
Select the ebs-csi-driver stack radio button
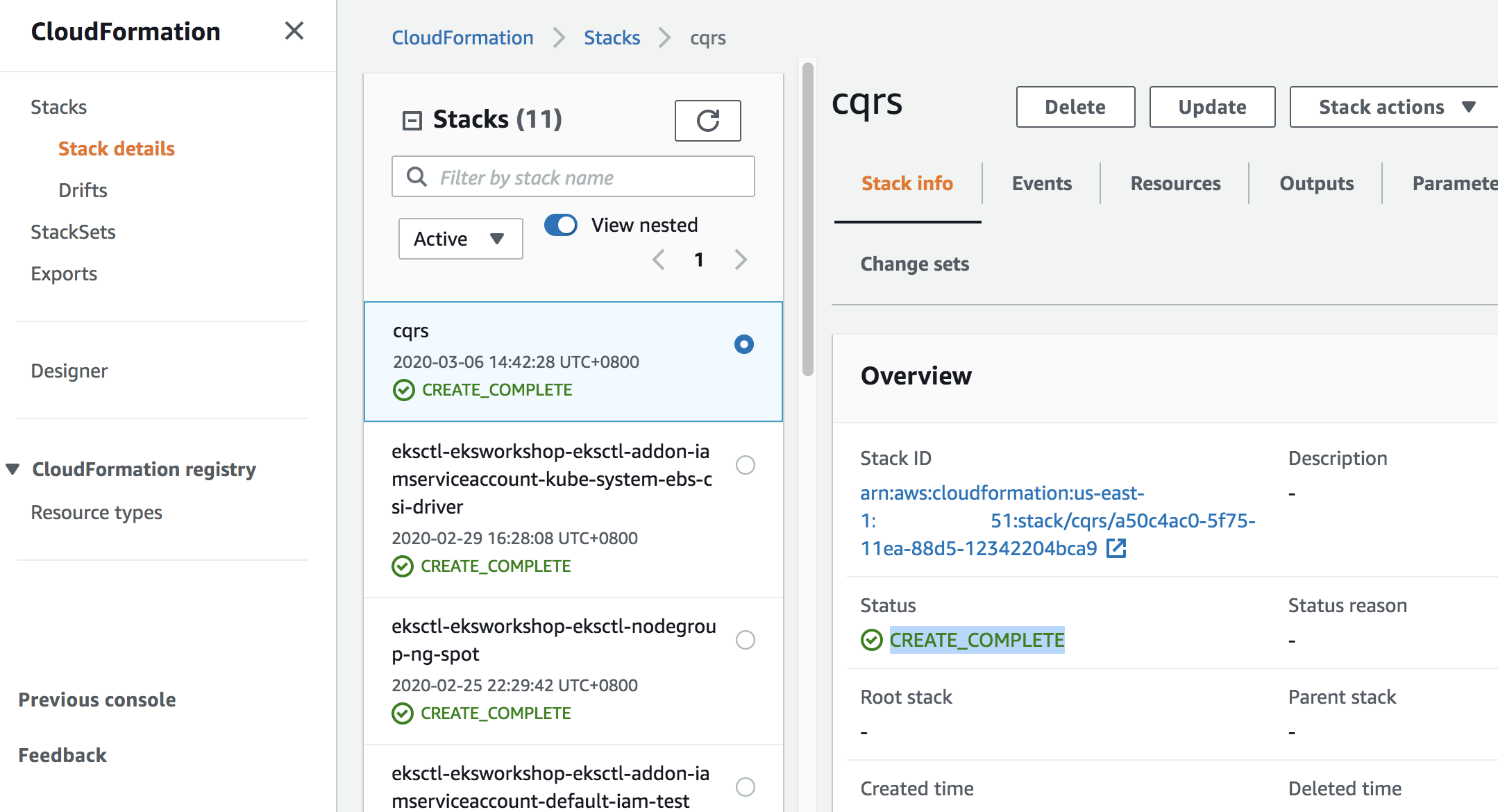click(746, 465)
